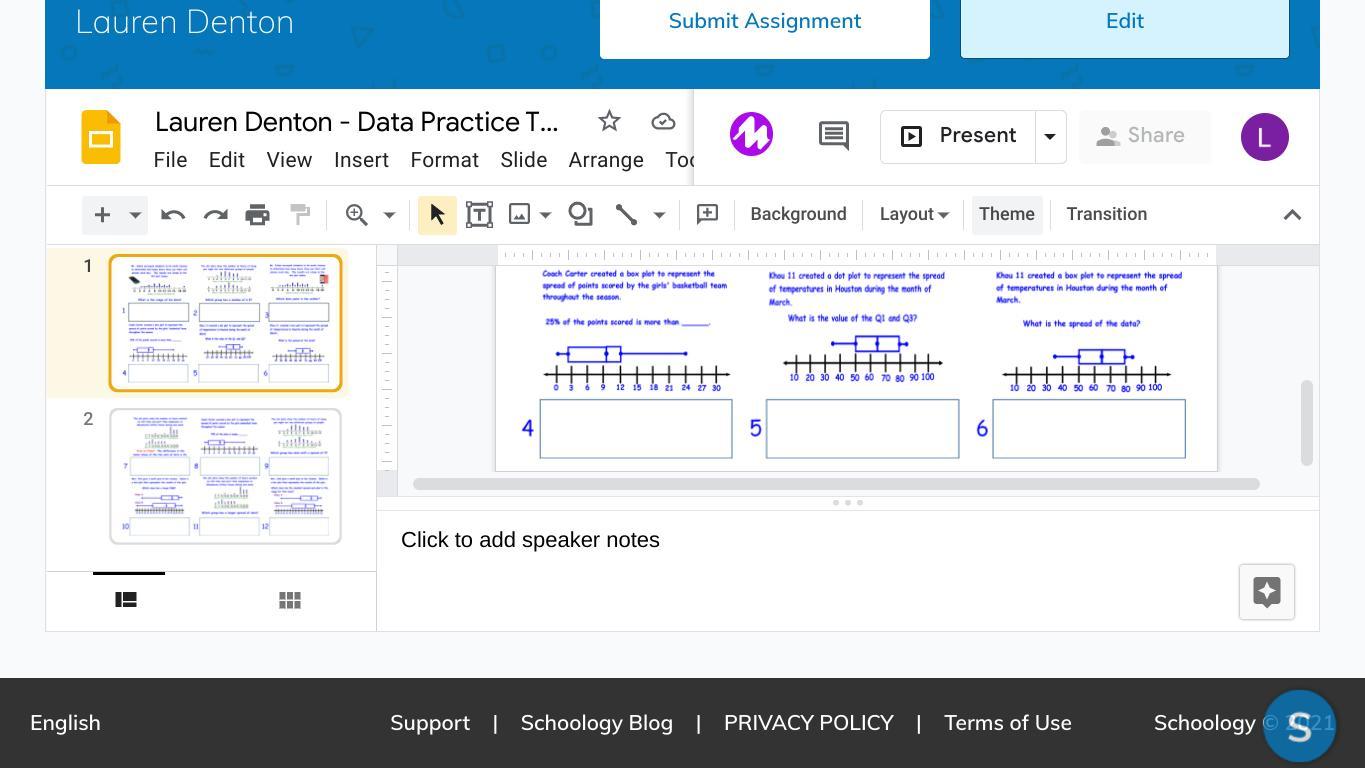Choose the select arrow cursor tool

point(437,215)
